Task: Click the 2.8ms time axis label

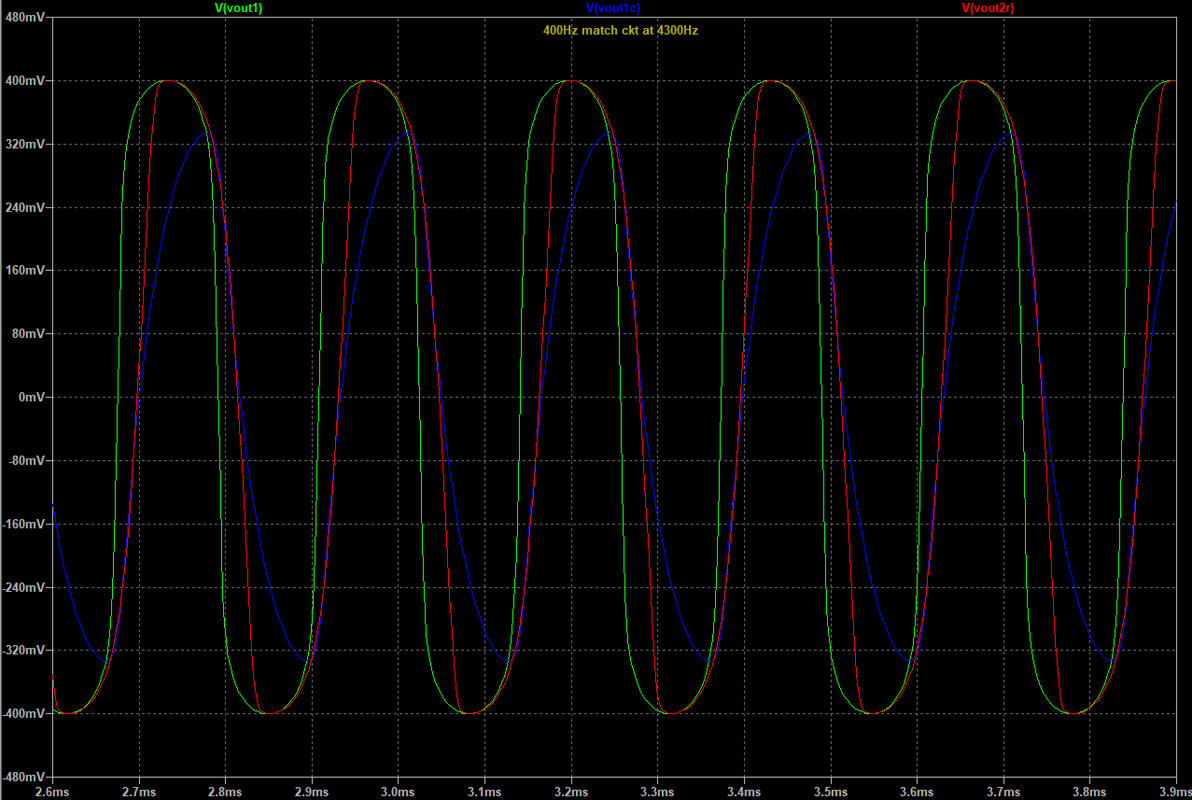Action: (x=225, y=792)
